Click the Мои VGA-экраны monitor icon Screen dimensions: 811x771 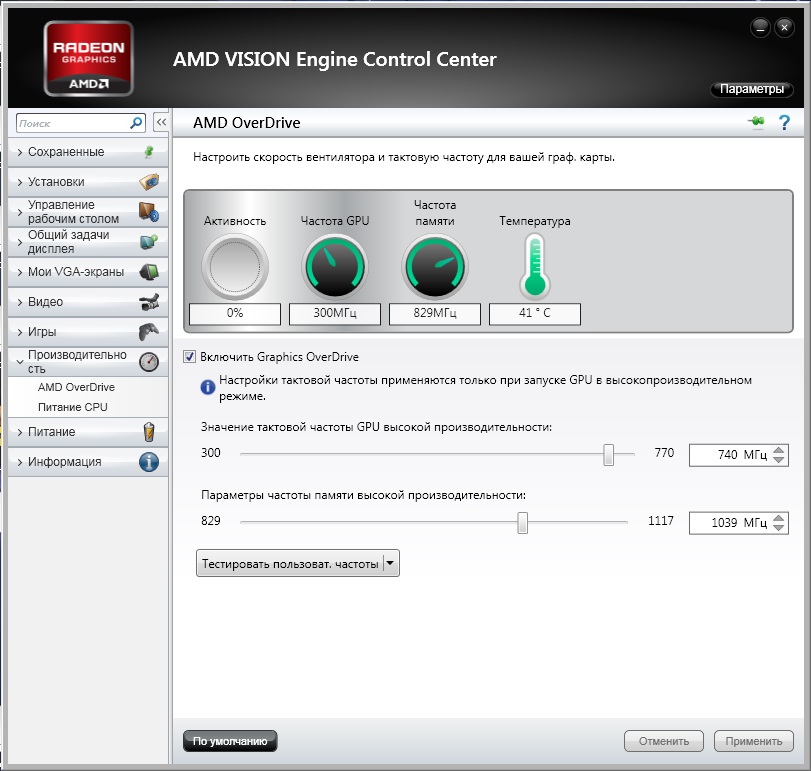click(149, 271)
